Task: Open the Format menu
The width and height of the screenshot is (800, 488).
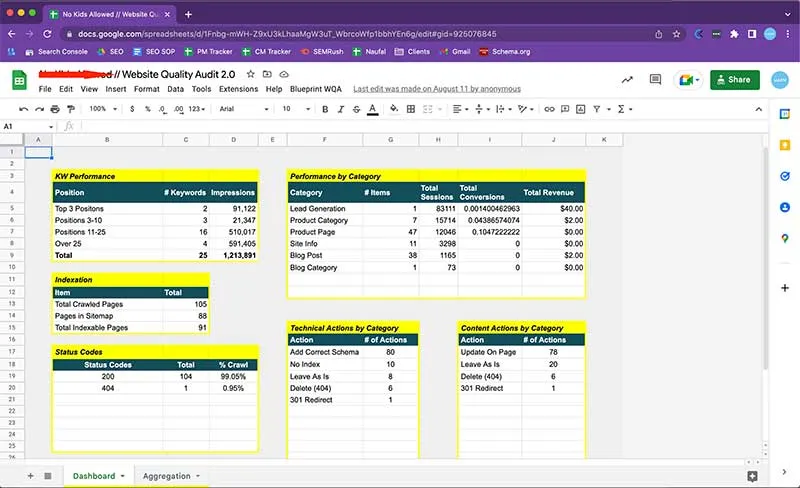Action: coord(147,89)
